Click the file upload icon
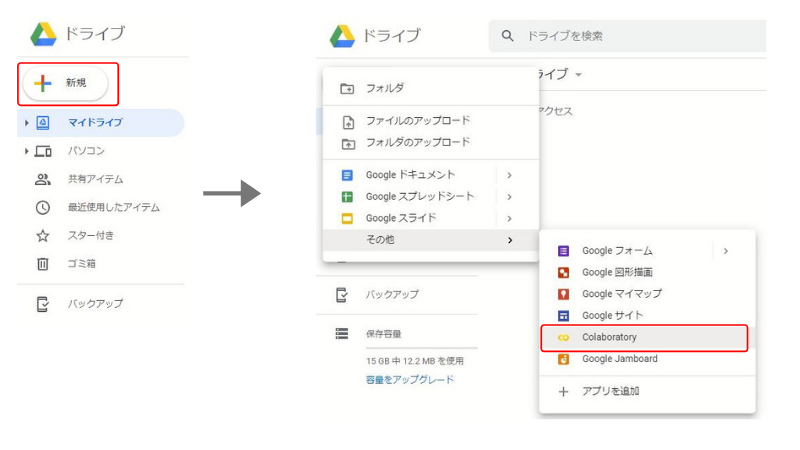Viewport: 800px width, 450px height. tap(348, 122)
